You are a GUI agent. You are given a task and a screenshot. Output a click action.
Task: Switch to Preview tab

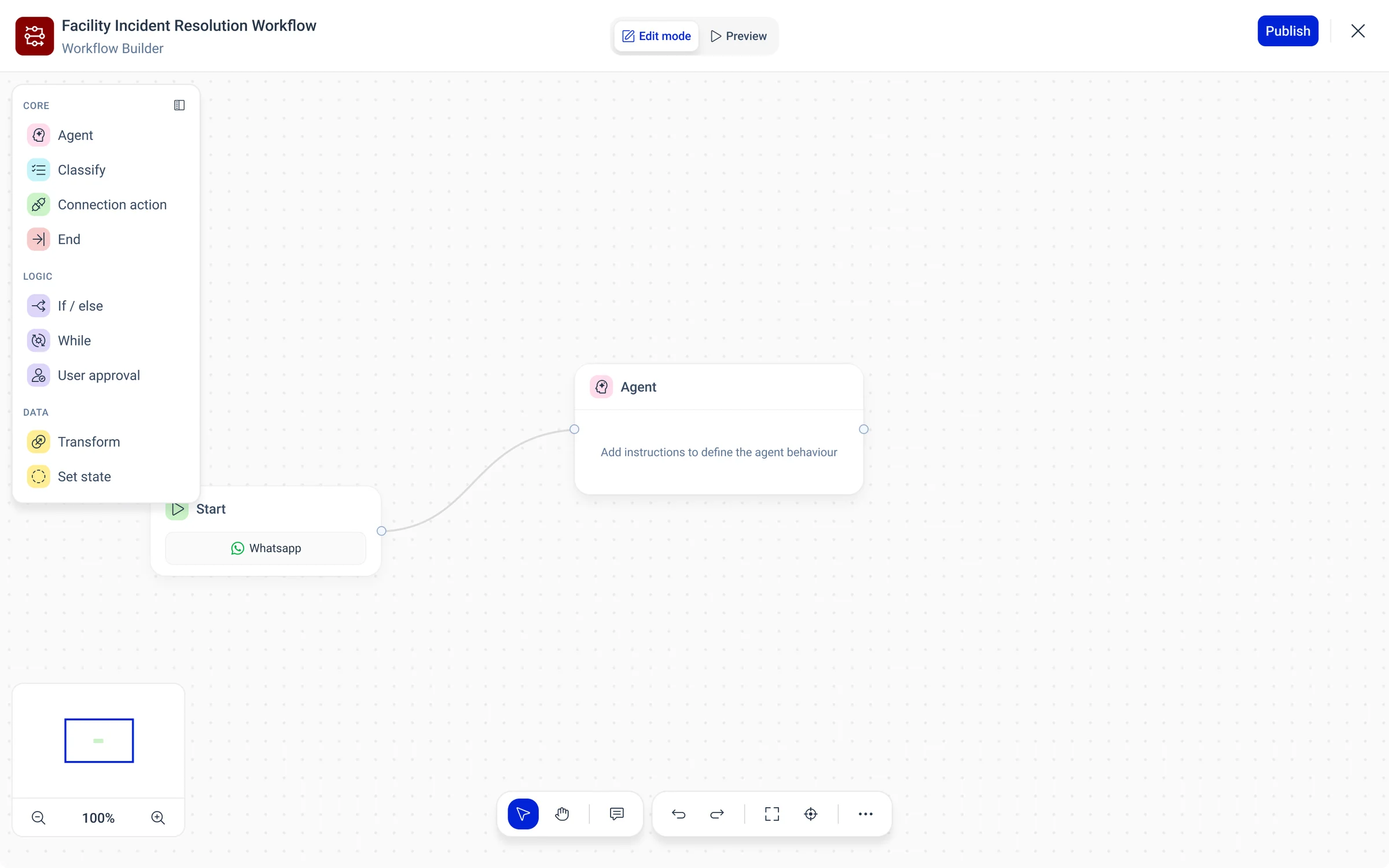738,36
